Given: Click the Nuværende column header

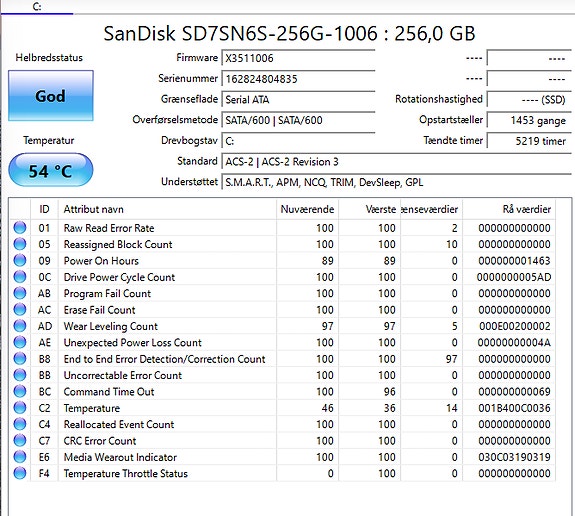Looking at the screenshot, I should pyautogui.click(x=307, y=209).
